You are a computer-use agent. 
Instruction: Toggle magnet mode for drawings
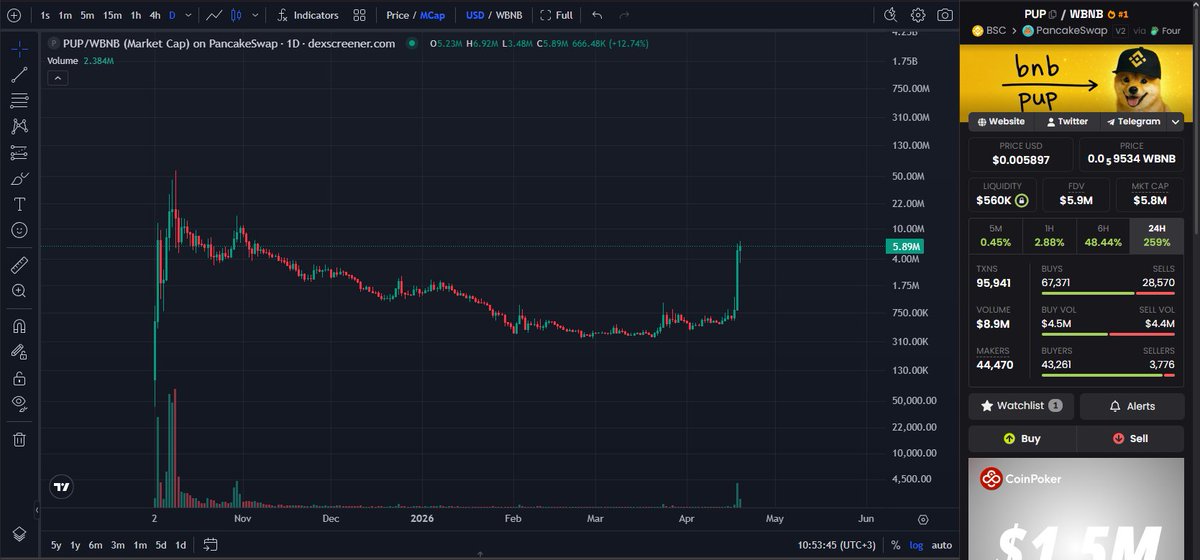tap(19, 326)
